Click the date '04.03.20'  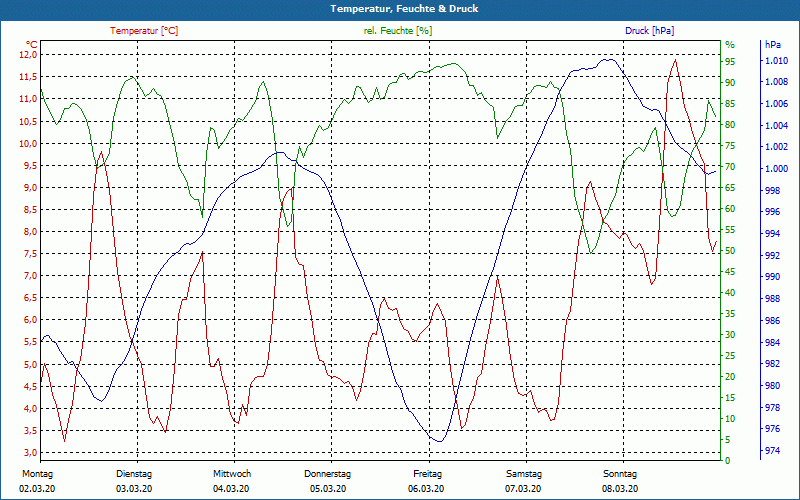pos(231,489)
